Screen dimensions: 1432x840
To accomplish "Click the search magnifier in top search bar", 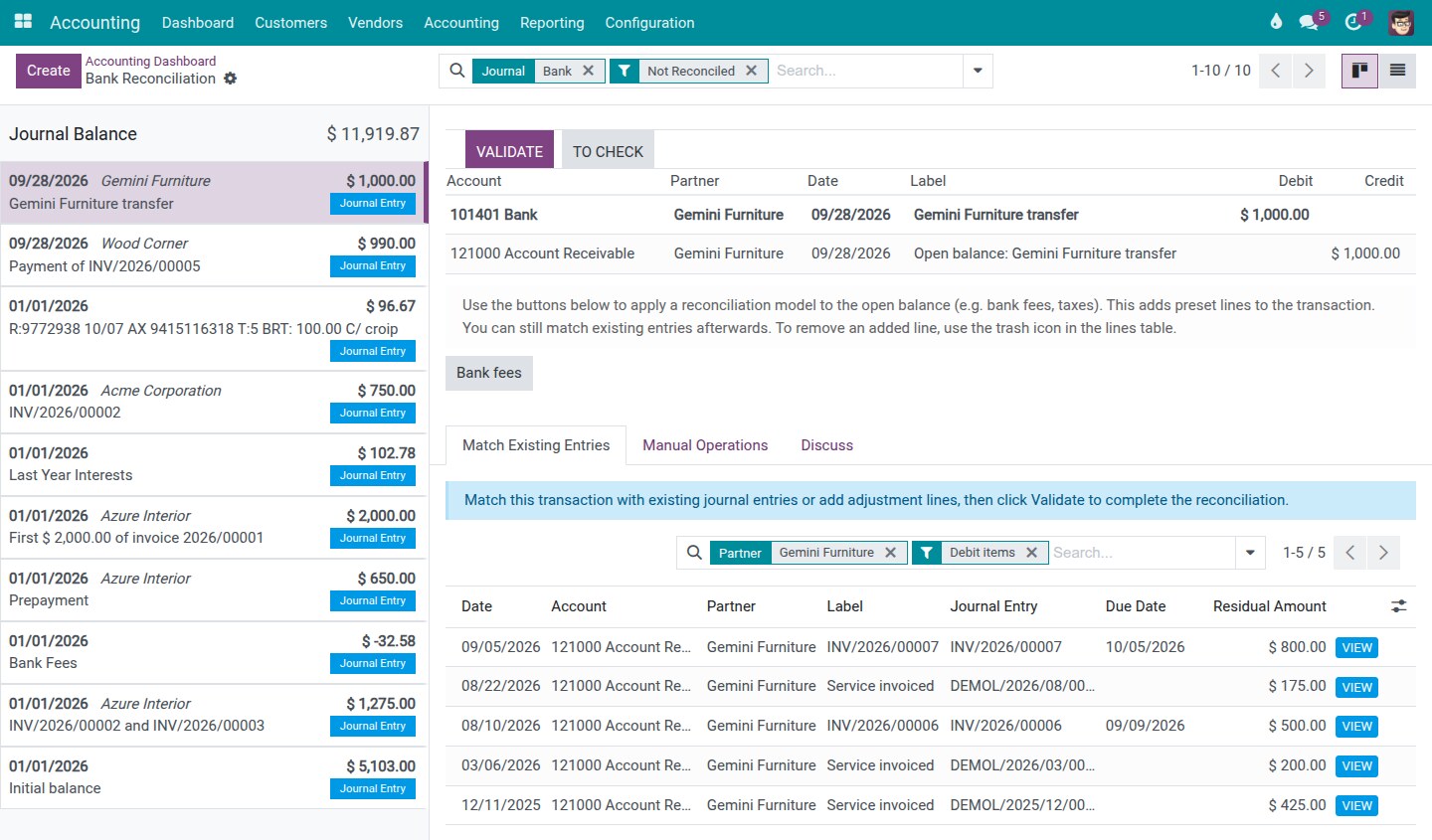I will [x=456, y=71].
